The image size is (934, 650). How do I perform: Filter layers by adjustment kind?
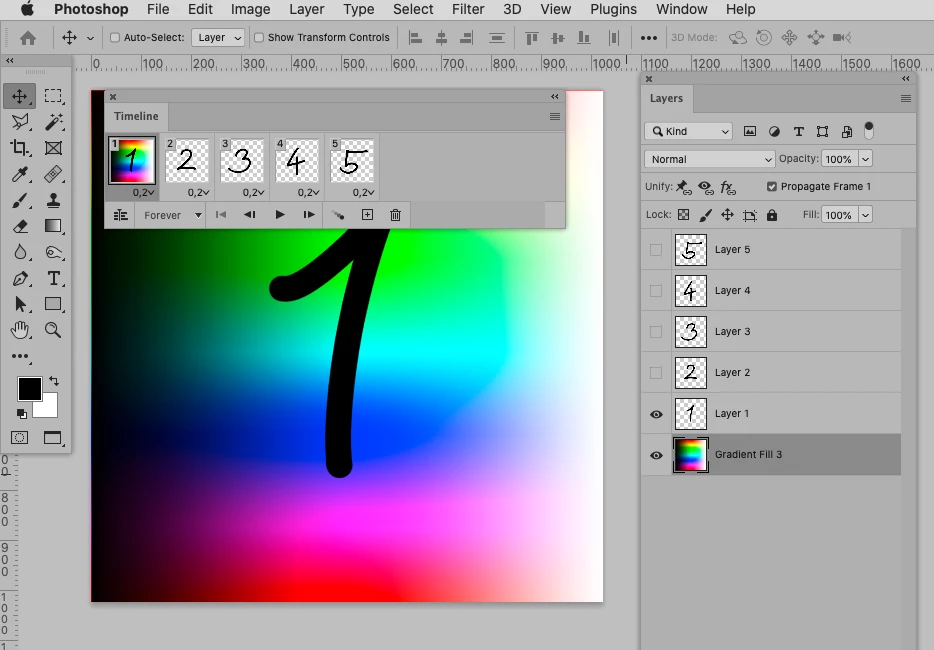(774, 132)
